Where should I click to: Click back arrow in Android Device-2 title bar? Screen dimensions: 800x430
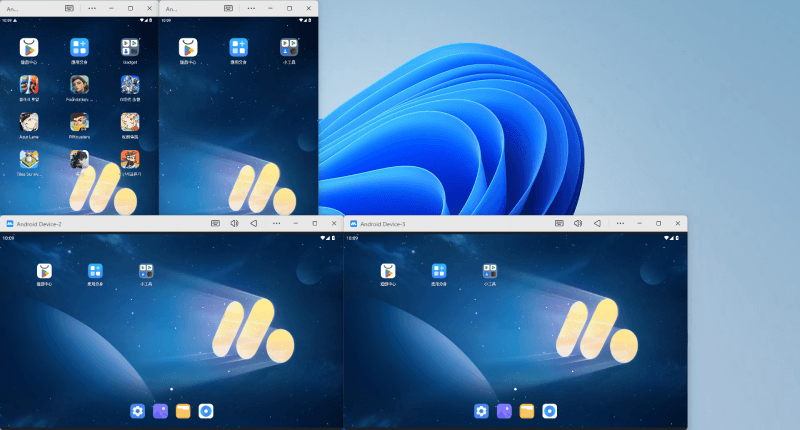point(254,223)
